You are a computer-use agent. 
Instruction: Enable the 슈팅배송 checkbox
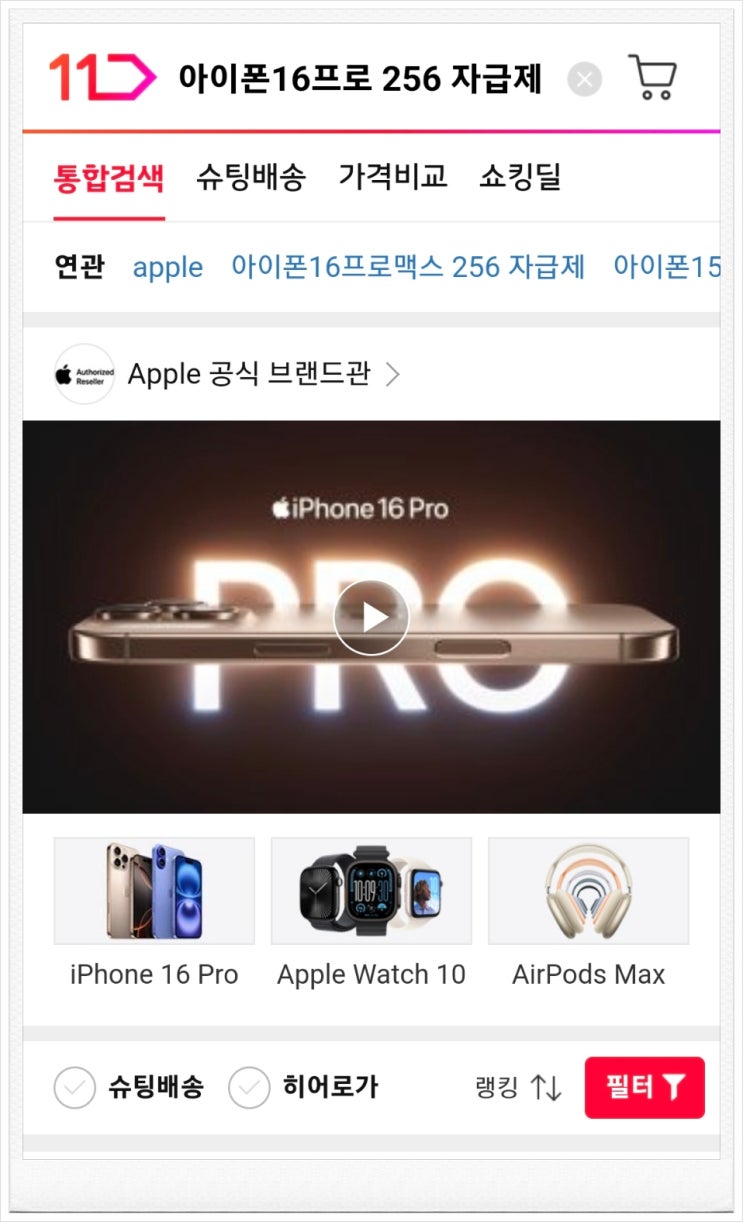[75, 1088]
